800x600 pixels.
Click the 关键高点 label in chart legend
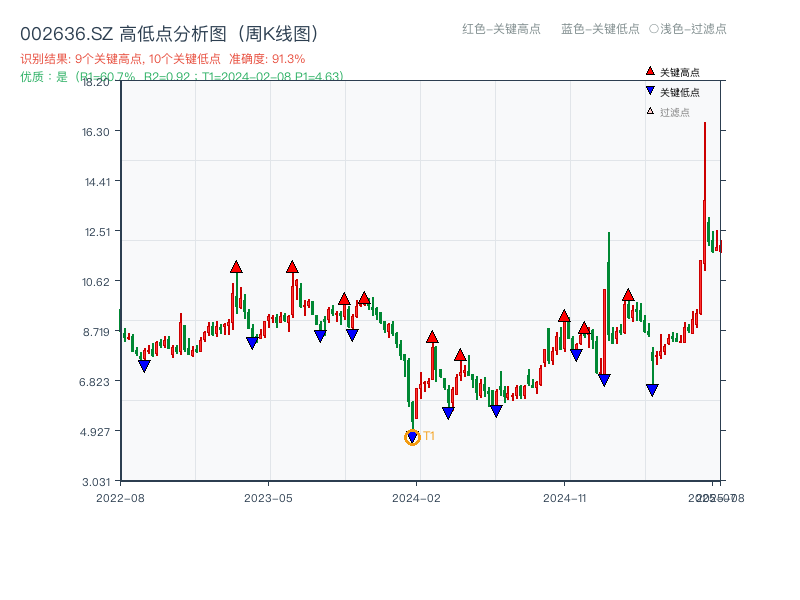pyautogui.click(x=680, y=72)
